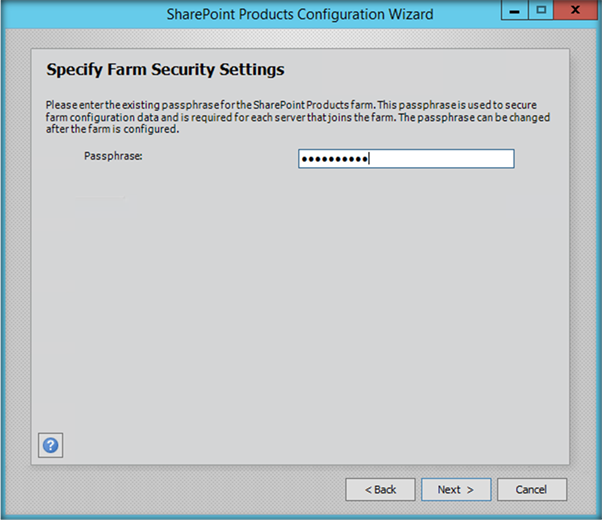Click the second line of the description text
602x520 pixels.
[298, 117]
